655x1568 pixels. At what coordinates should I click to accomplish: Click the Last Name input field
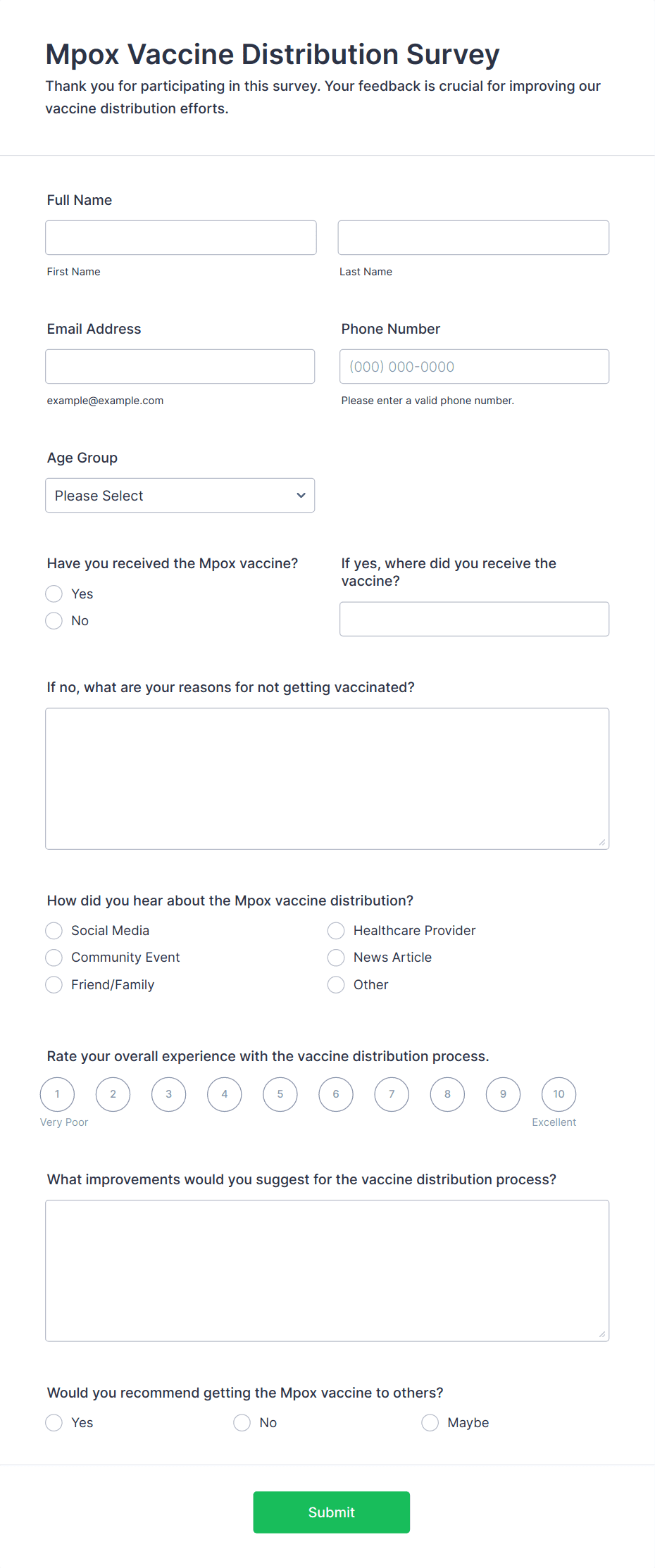pyautogui.click(x=473, y=237)
